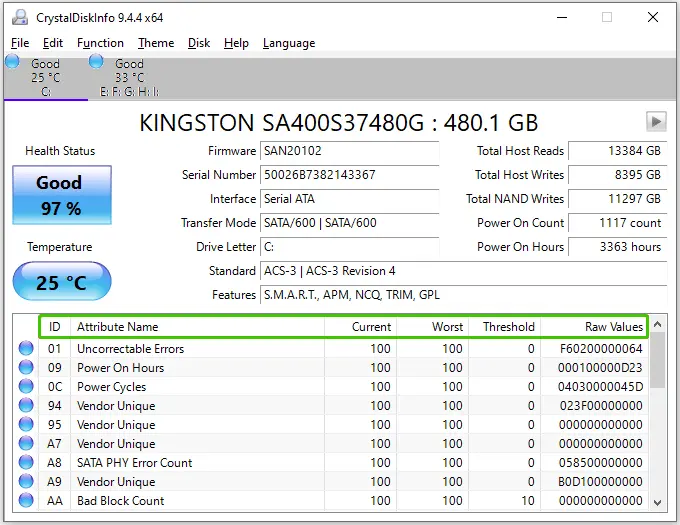
Task: Click the Attribute Name column header
Action: (x=197, y=326)
